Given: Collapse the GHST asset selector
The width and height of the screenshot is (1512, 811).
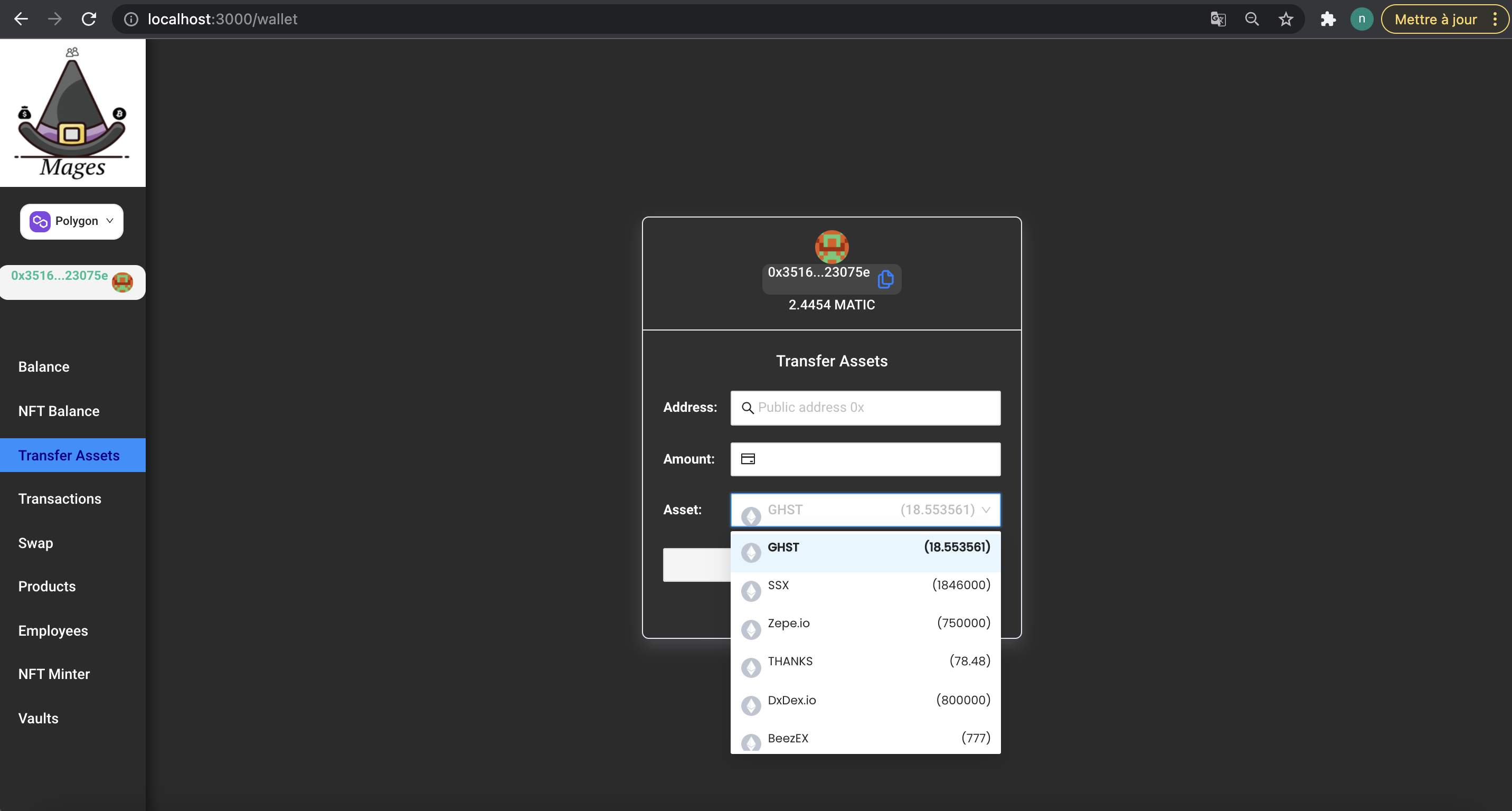Looking at the screenshot, I should [x=865, y=510].
